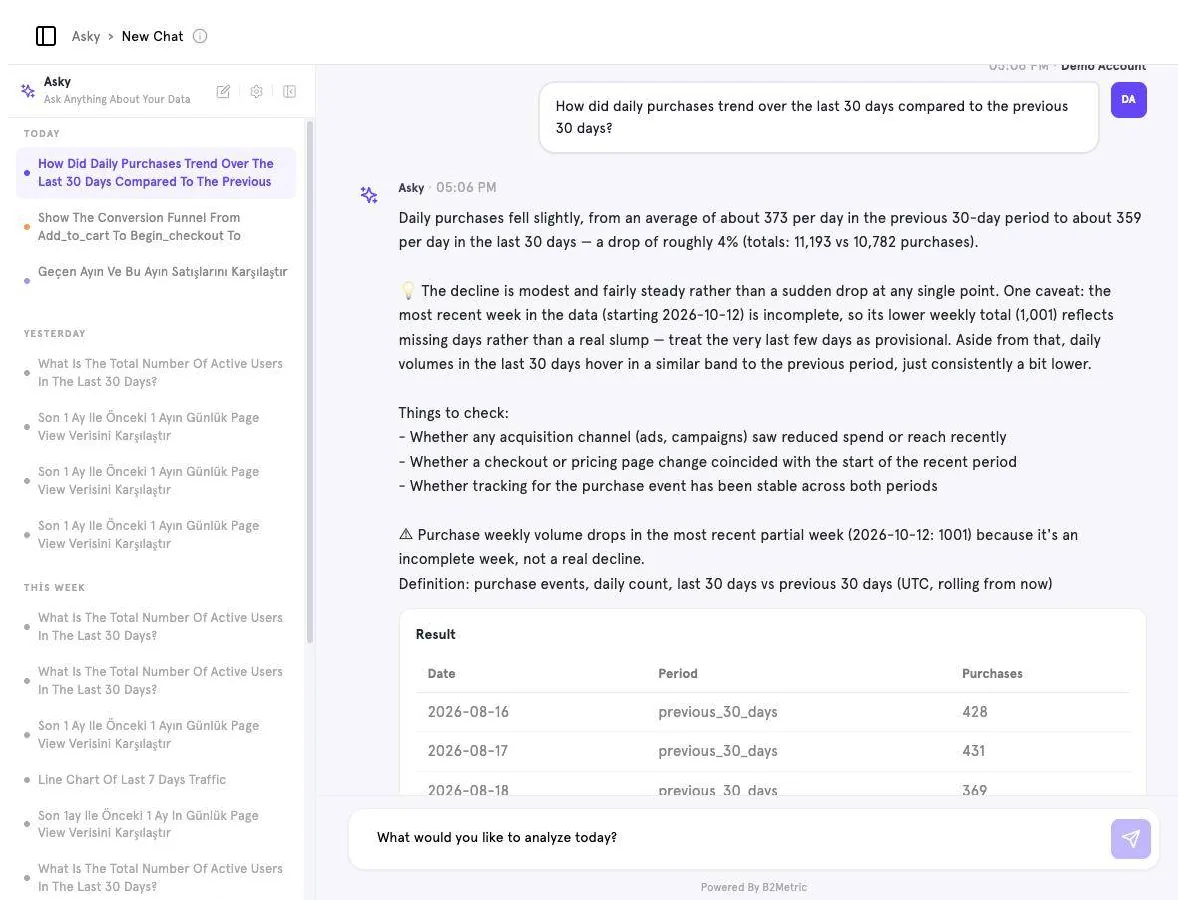Open yesterday's 'Total Number Of Active Users' chat
The height and width of the screenshot is (900, 1178).
[156, 373]
